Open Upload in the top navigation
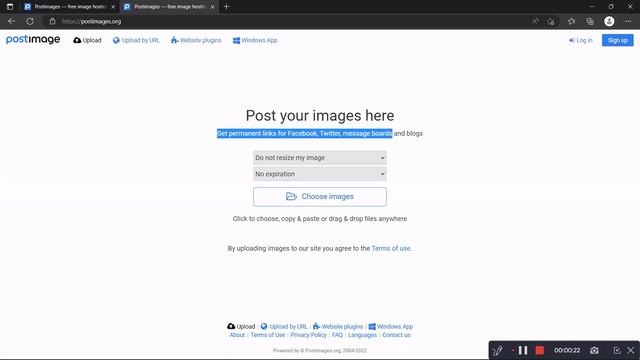The height and width of the screenshot is (360, 640). (87, 40)
